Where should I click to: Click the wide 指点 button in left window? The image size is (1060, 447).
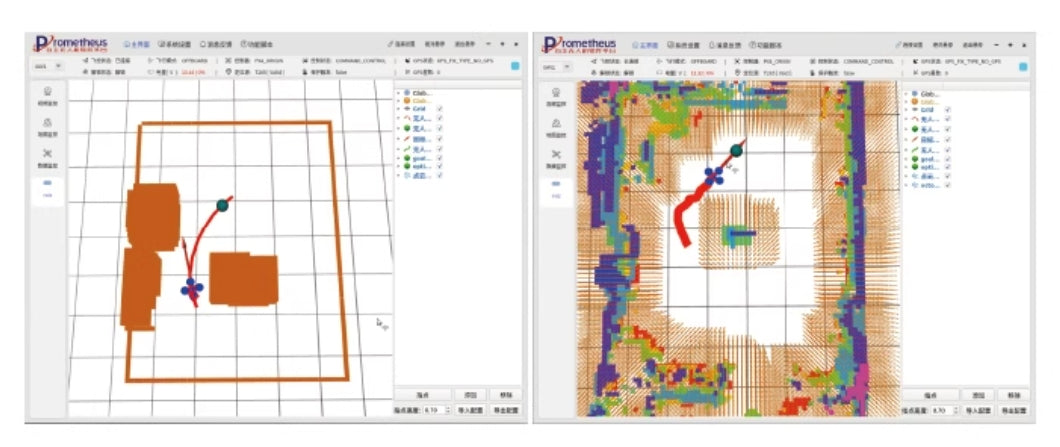click(x=423, y=395)
